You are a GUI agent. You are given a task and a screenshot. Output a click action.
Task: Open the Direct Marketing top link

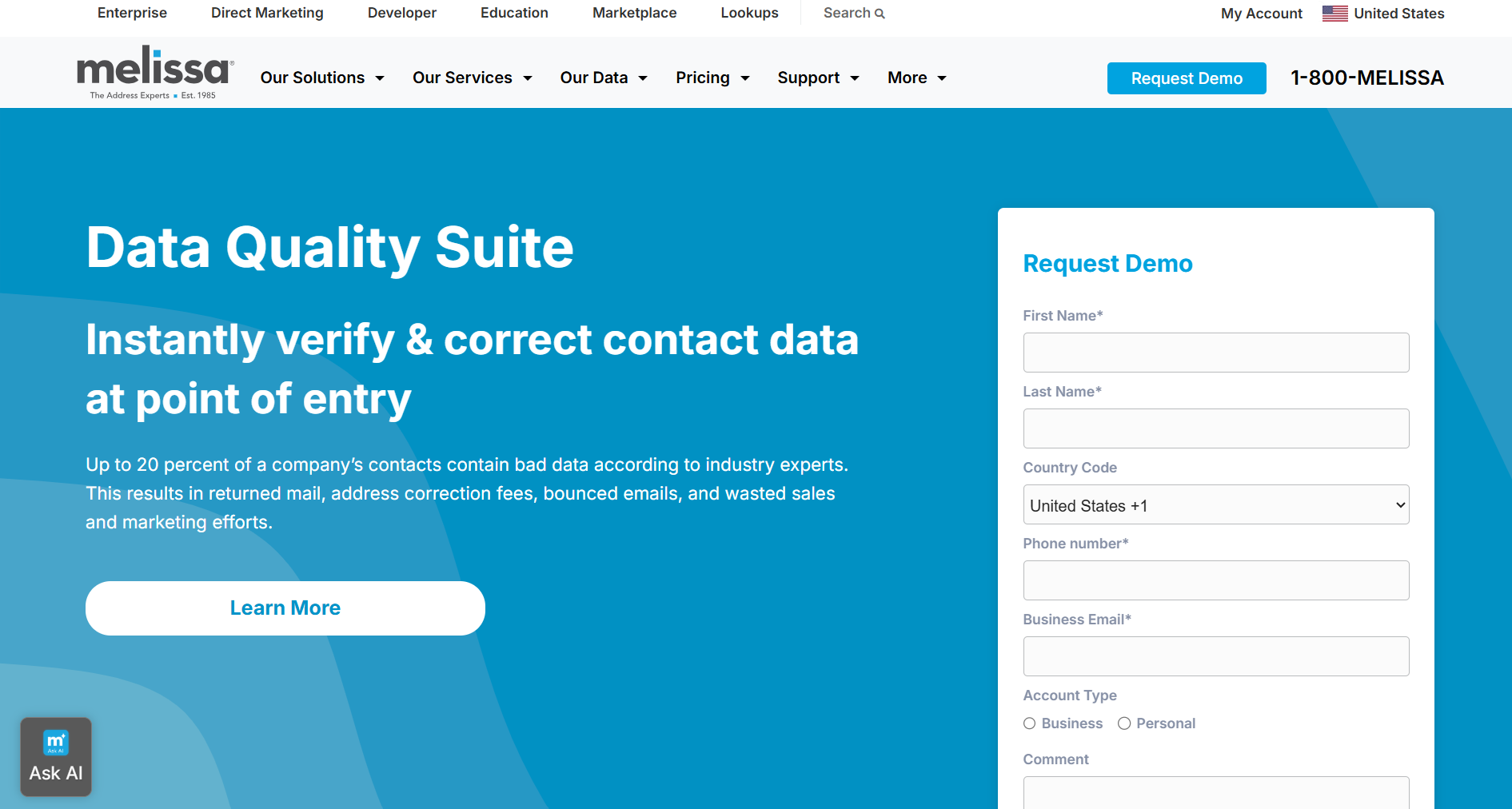pyautogui.click(x=267, y=13)
